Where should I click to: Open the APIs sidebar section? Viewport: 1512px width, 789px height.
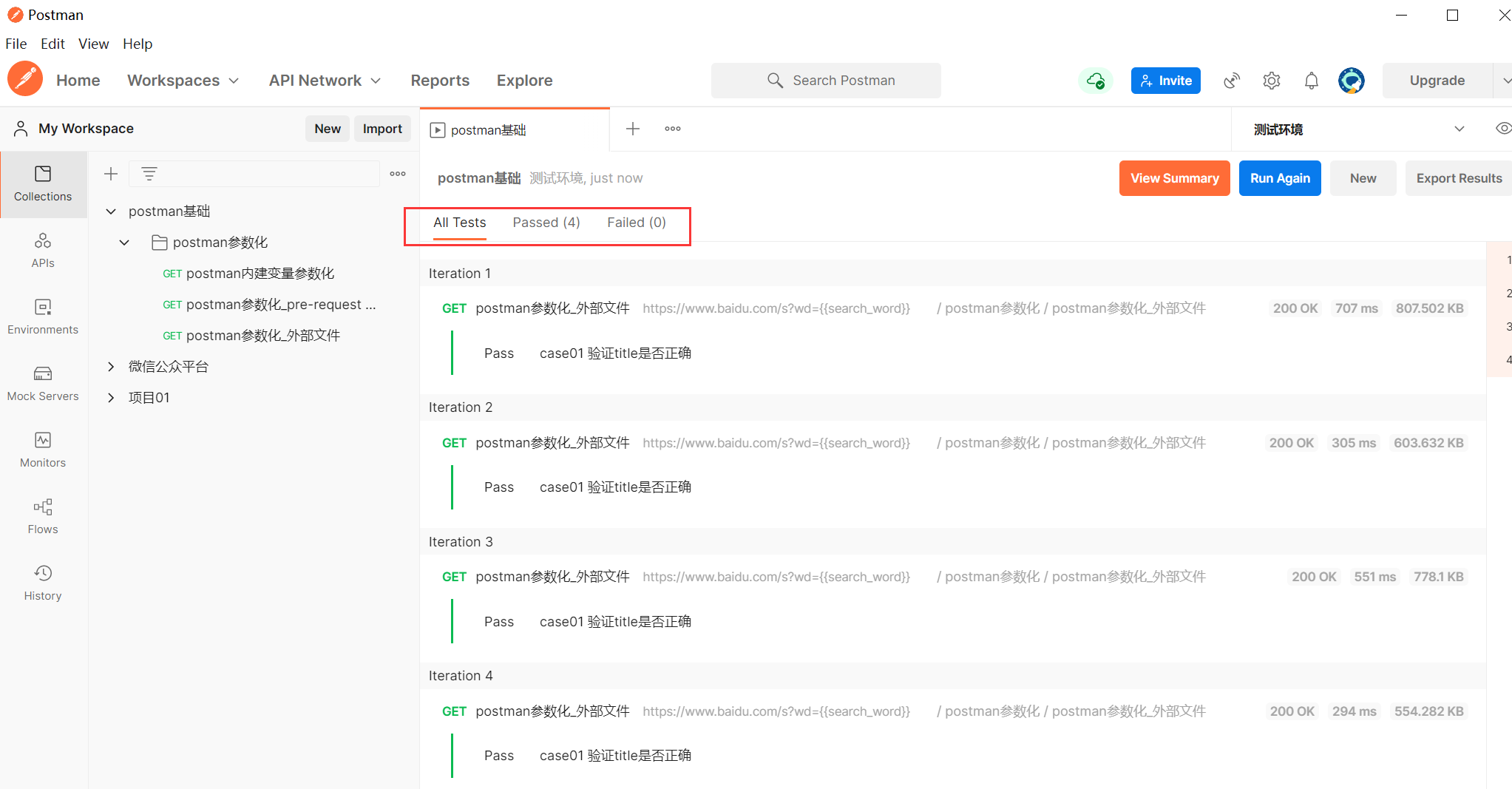click(43, 250)
